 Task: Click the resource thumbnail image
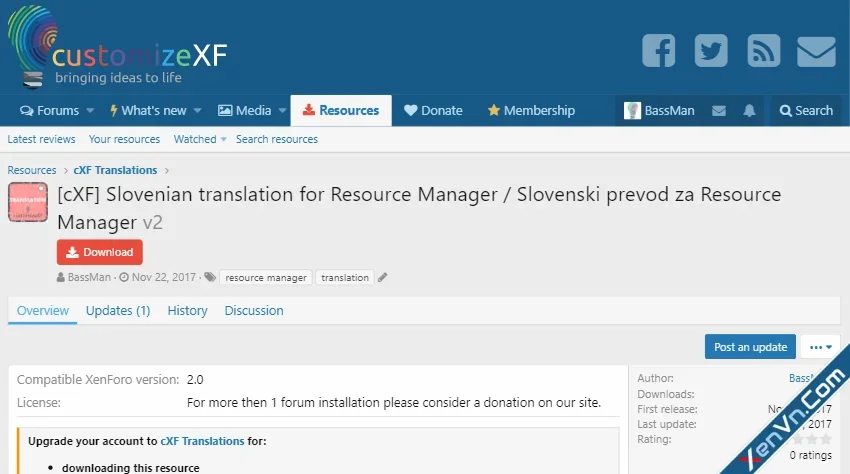pyautogui.click(x=28, y=202)
